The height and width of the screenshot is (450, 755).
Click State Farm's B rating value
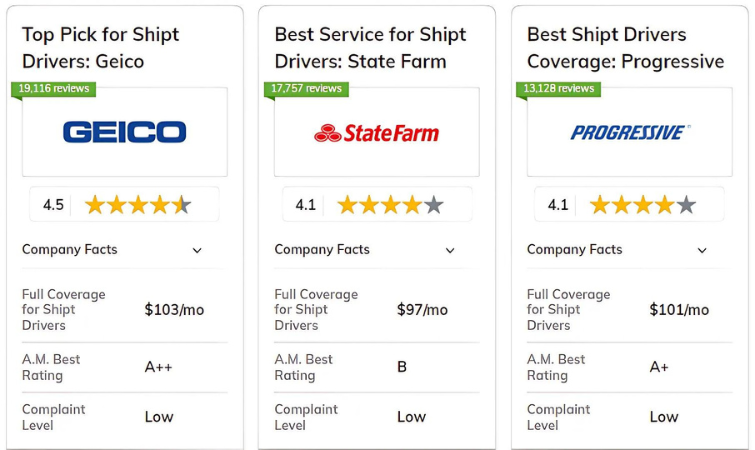pyautogui.click(x=402, y=367)
